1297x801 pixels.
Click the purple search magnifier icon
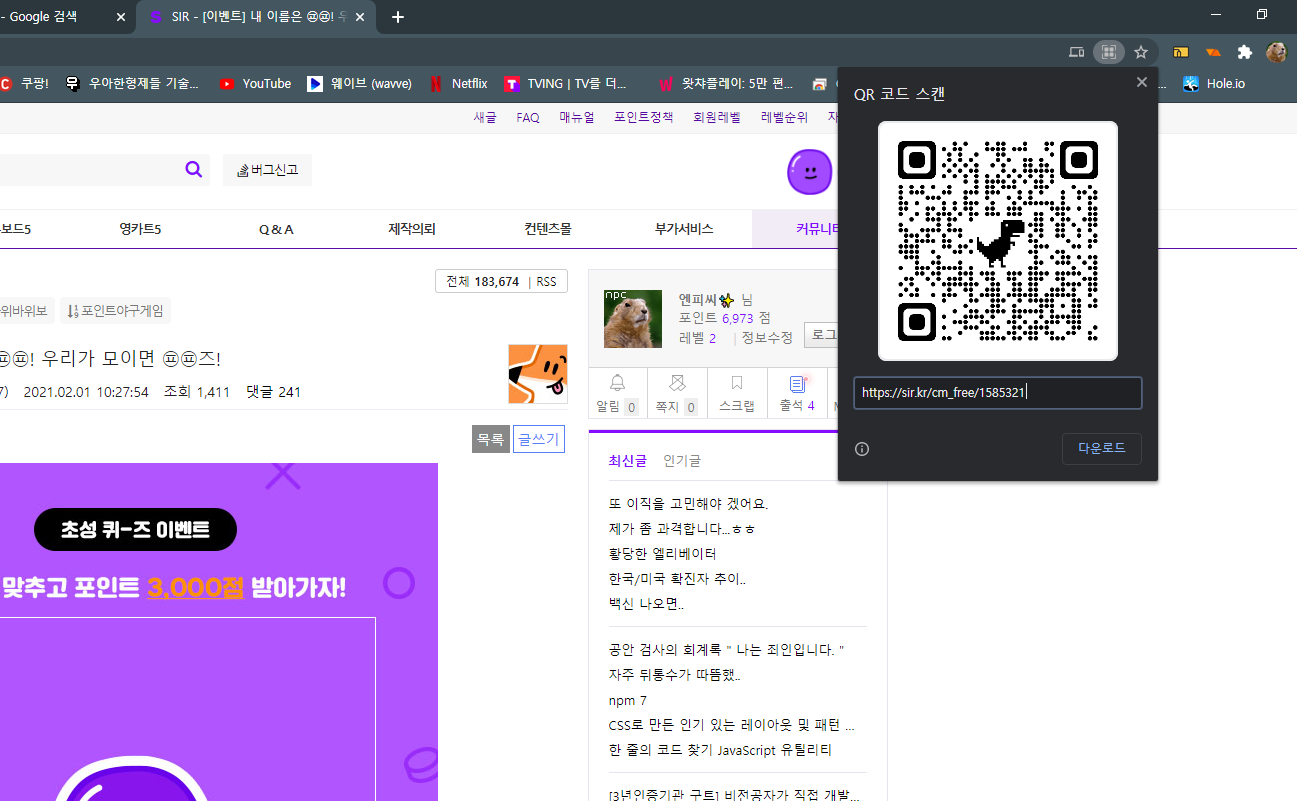(194, 169)
